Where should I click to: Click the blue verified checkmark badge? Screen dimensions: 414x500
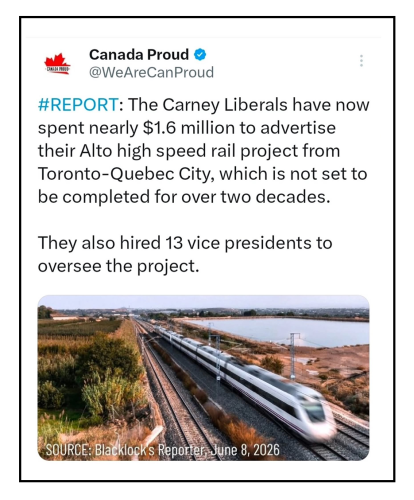pos(200,55)
